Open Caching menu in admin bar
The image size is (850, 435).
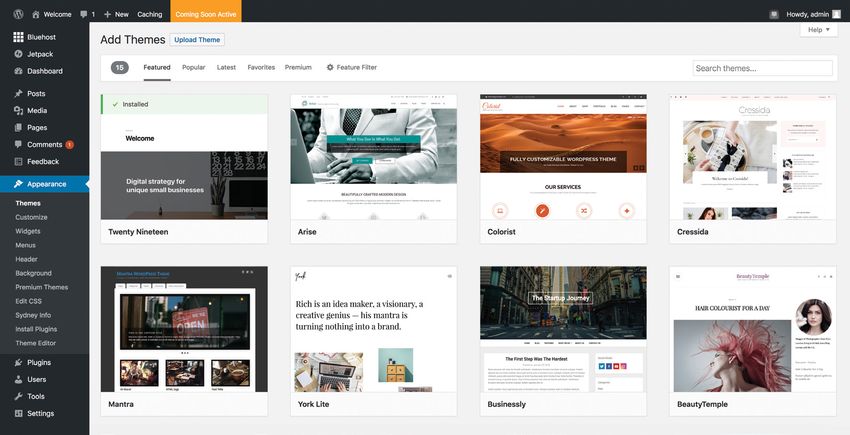point(150,14)
